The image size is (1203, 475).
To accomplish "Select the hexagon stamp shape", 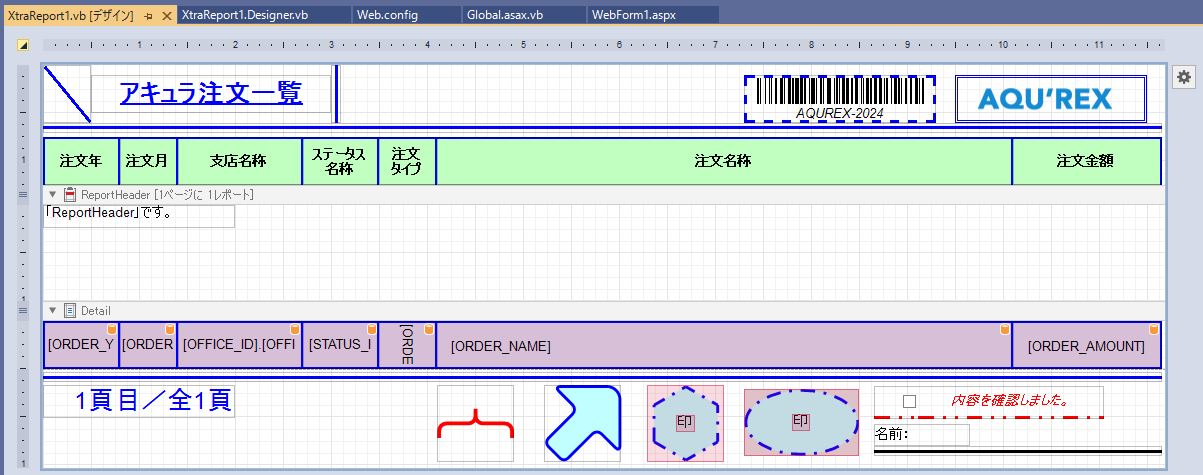I will pos(685,424).
